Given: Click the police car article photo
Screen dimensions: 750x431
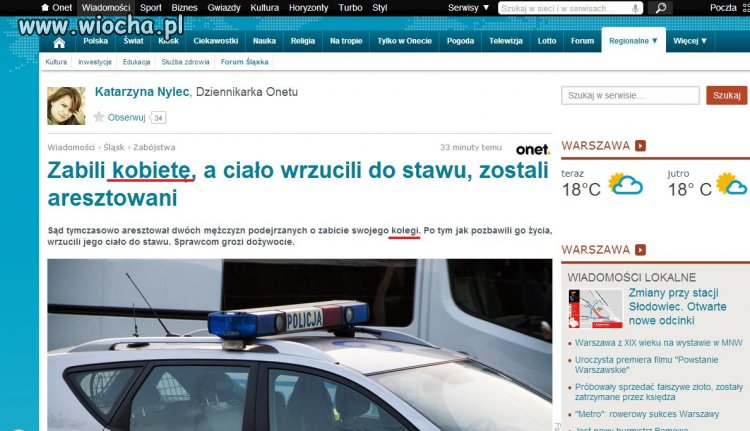Looking at the screenshot, I should pyautogui.click(x=299, y=345).
